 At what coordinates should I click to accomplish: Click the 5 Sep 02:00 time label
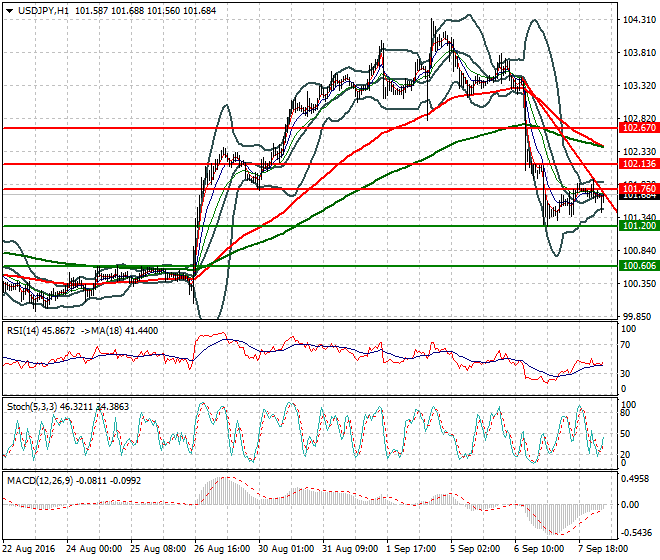476,549
